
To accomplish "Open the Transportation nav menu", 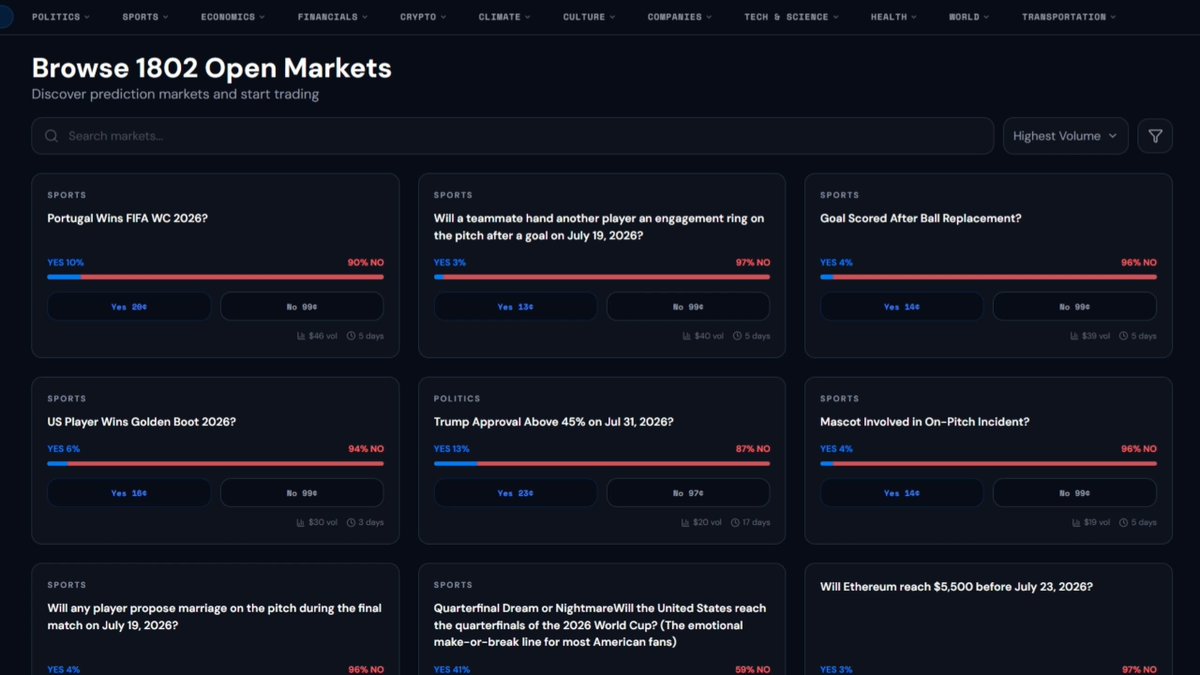I will (x=1069, y=17).
